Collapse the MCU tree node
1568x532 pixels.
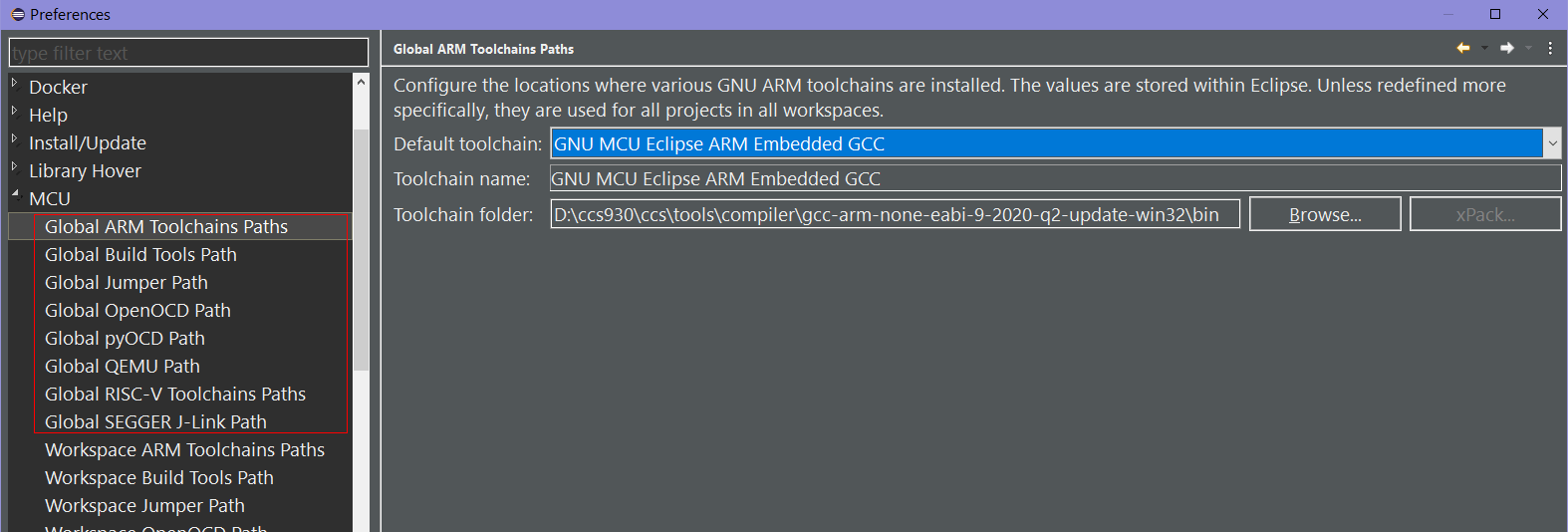[15, 195]
